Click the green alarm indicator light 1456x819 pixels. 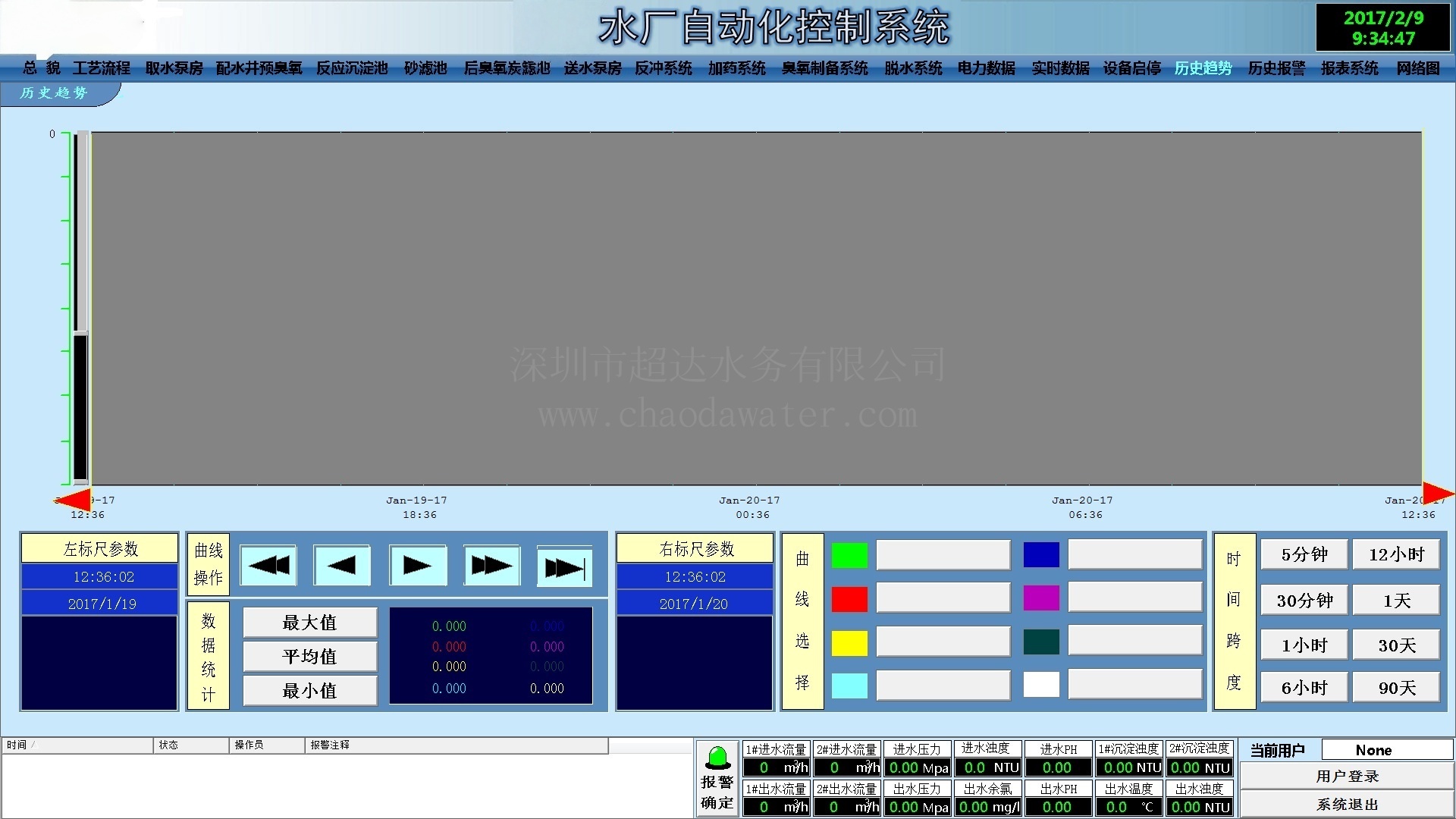[x=717, y=758]
